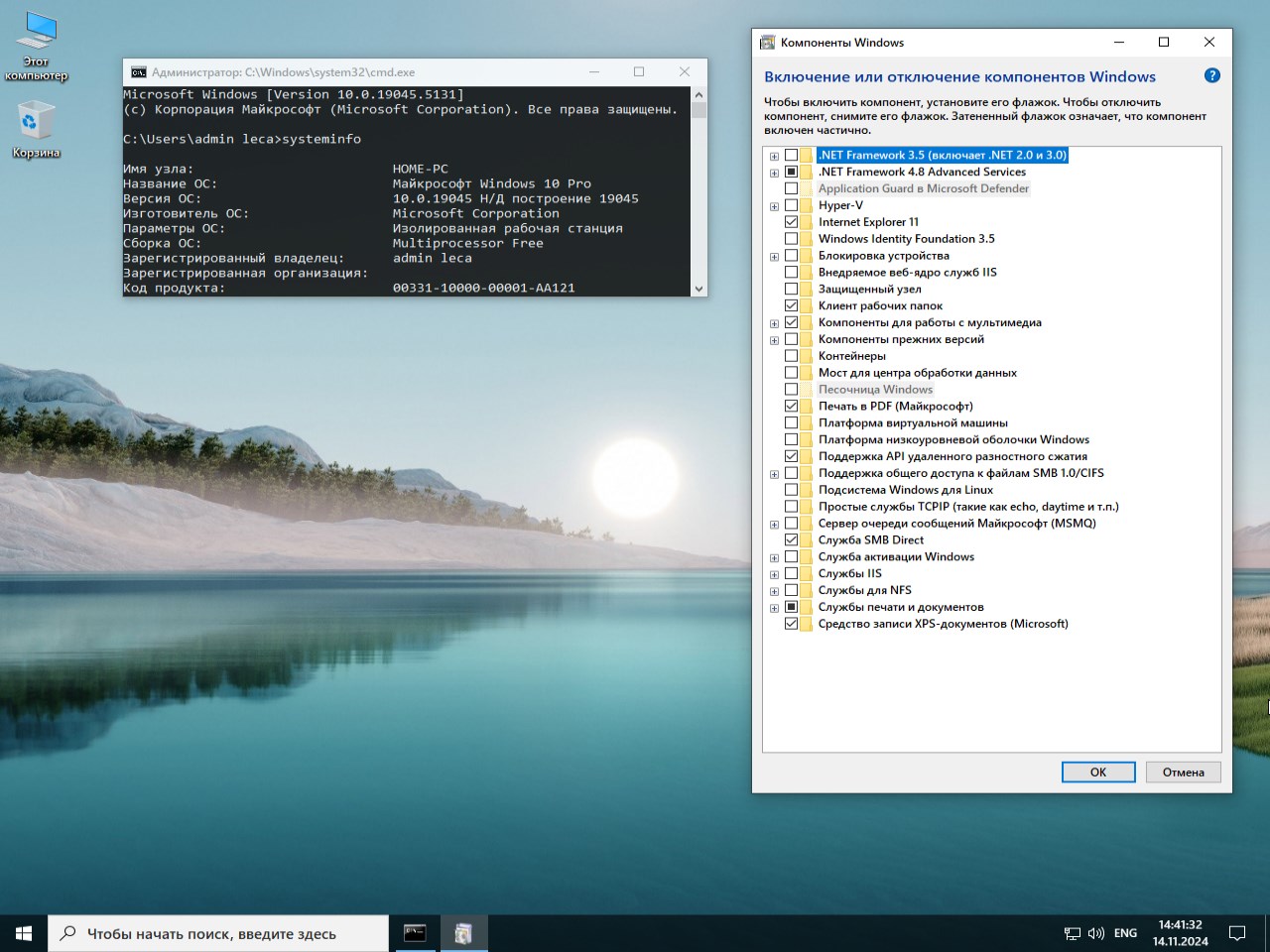Click folder icon of Hyper-V

(807, 205)
